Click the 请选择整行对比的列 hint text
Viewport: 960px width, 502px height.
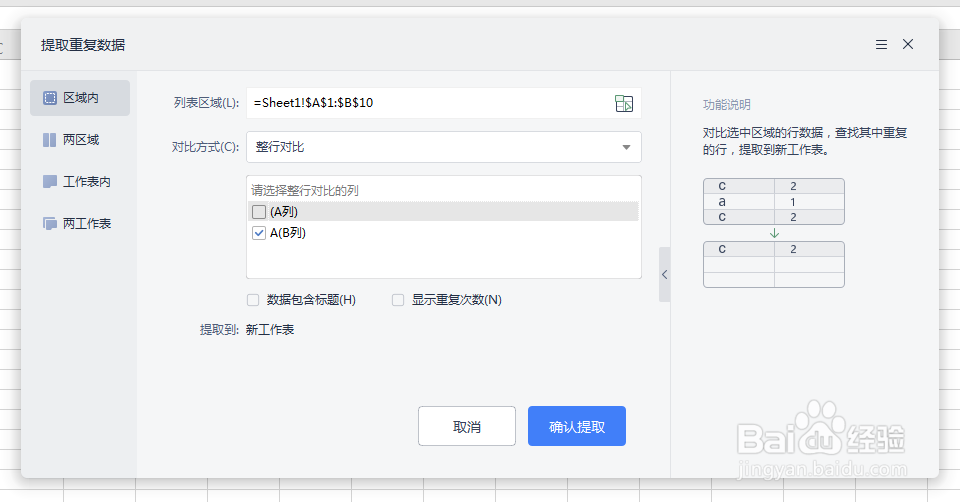click(305, 191)
